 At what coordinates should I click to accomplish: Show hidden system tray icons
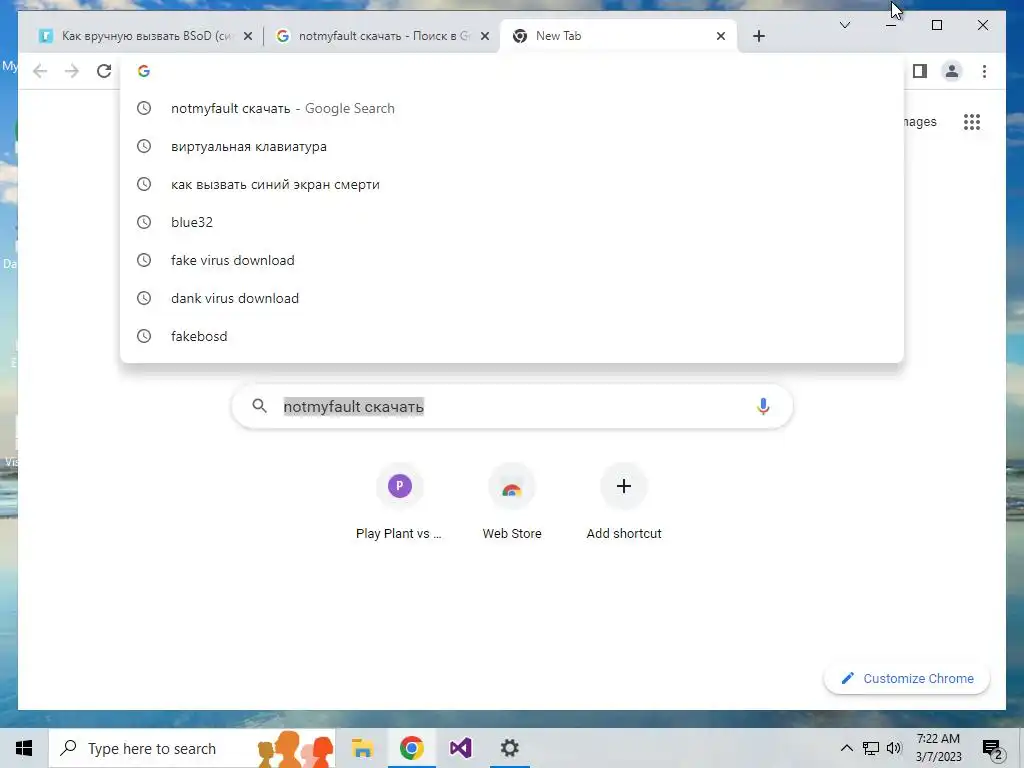tap(846, 748)
